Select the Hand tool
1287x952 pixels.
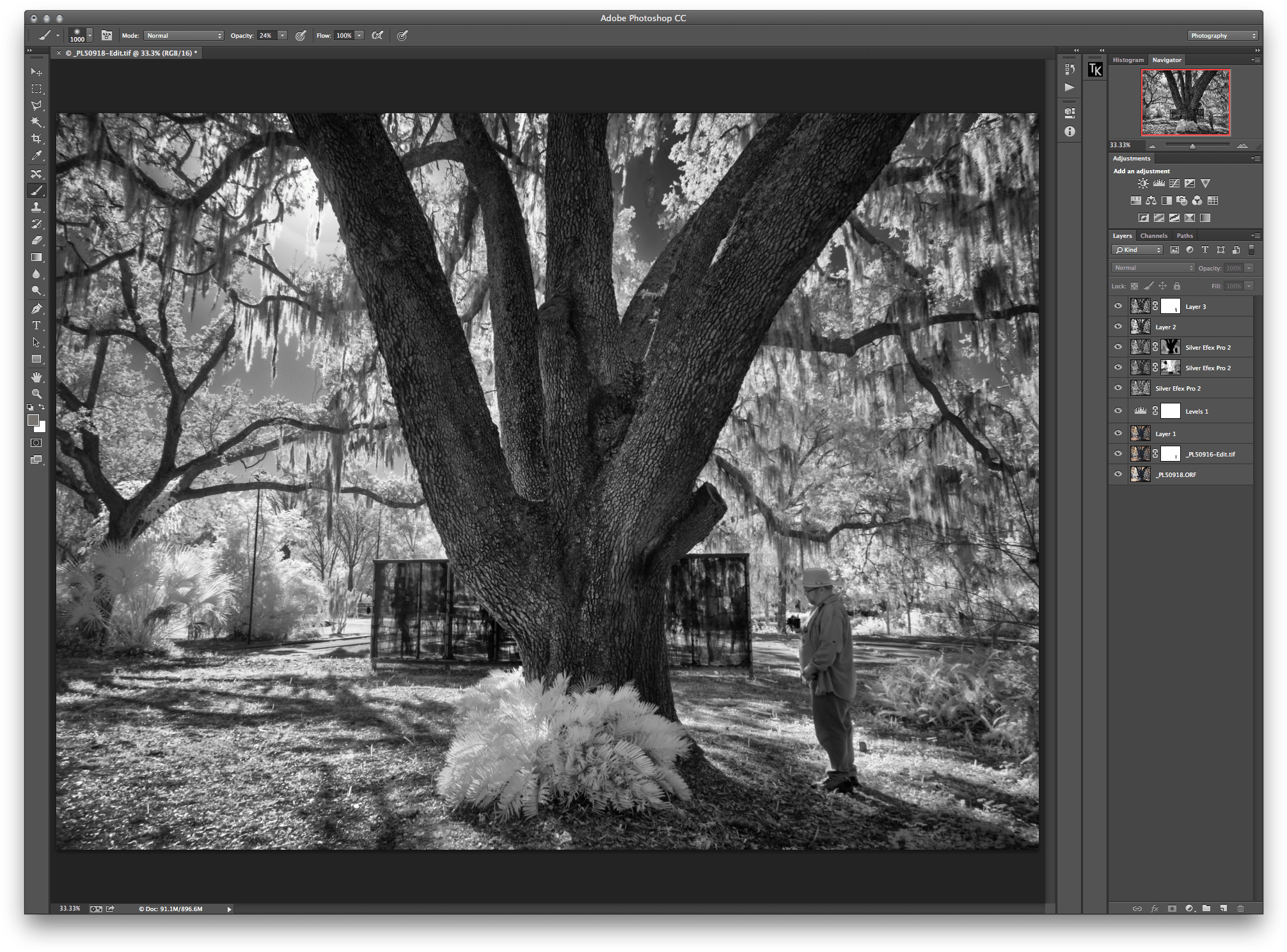[x=36, y=377]
